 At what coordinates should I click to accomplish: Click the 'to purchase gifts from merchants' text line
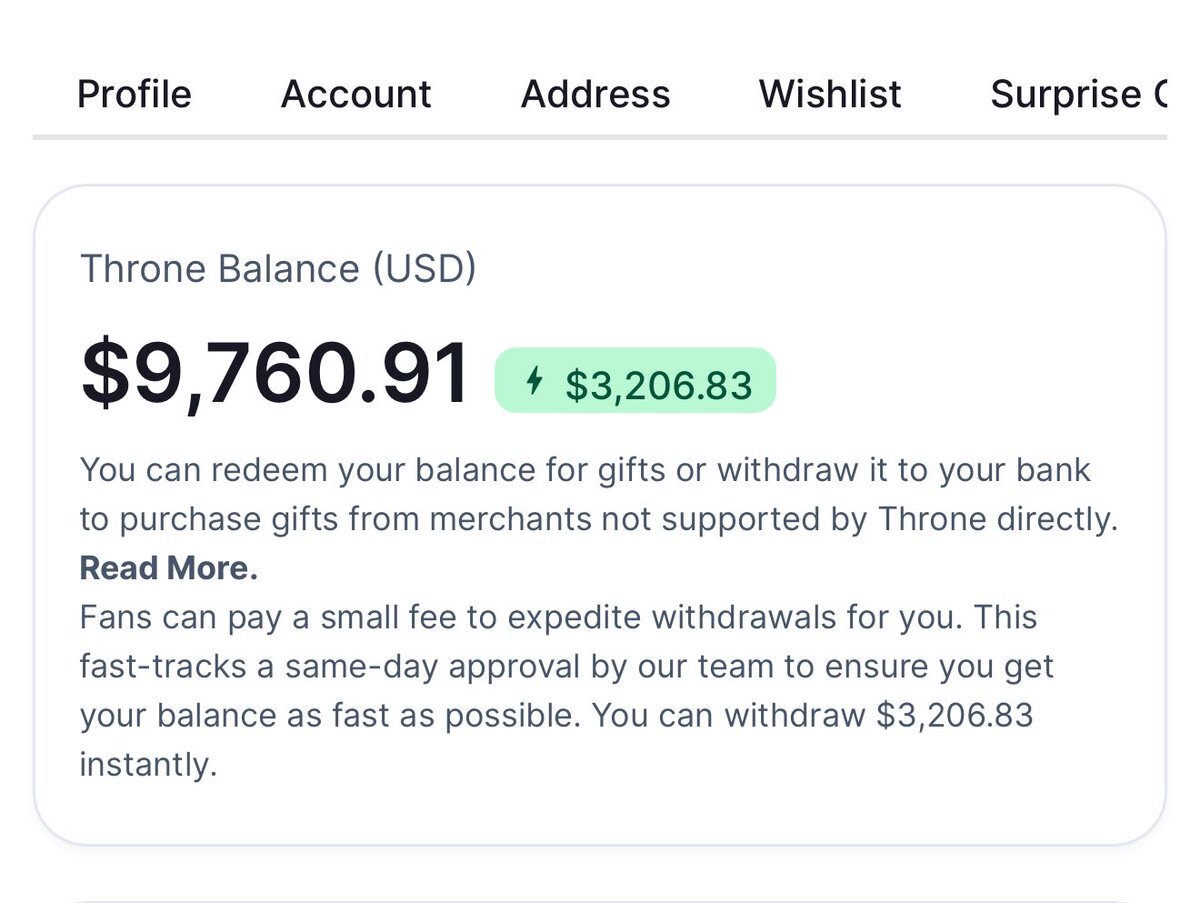pos(598,519)
